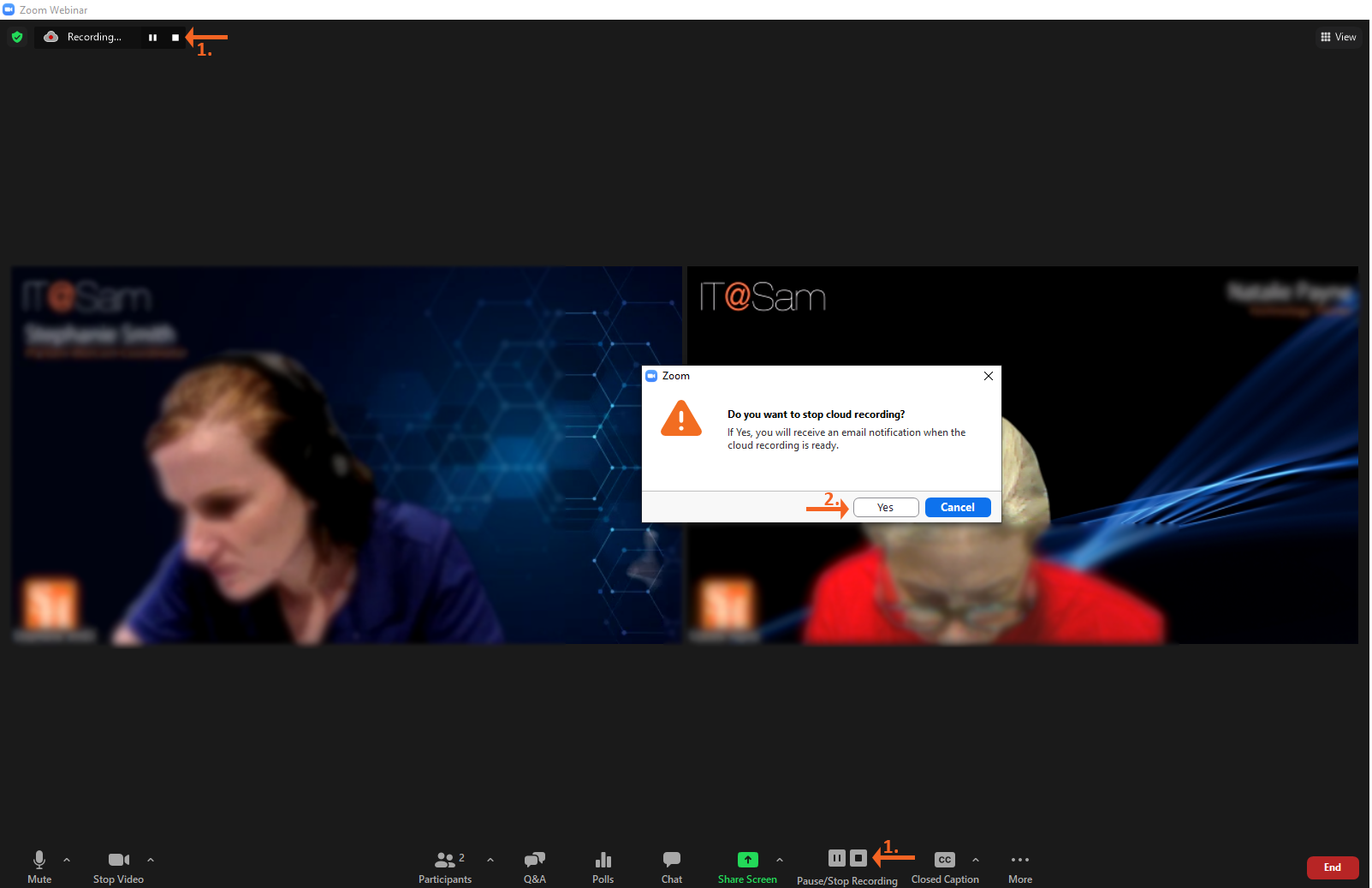The height and width of the screenshot is (888, 1372).
Task: Mute the microphone
Action: [x=39, y=866]
